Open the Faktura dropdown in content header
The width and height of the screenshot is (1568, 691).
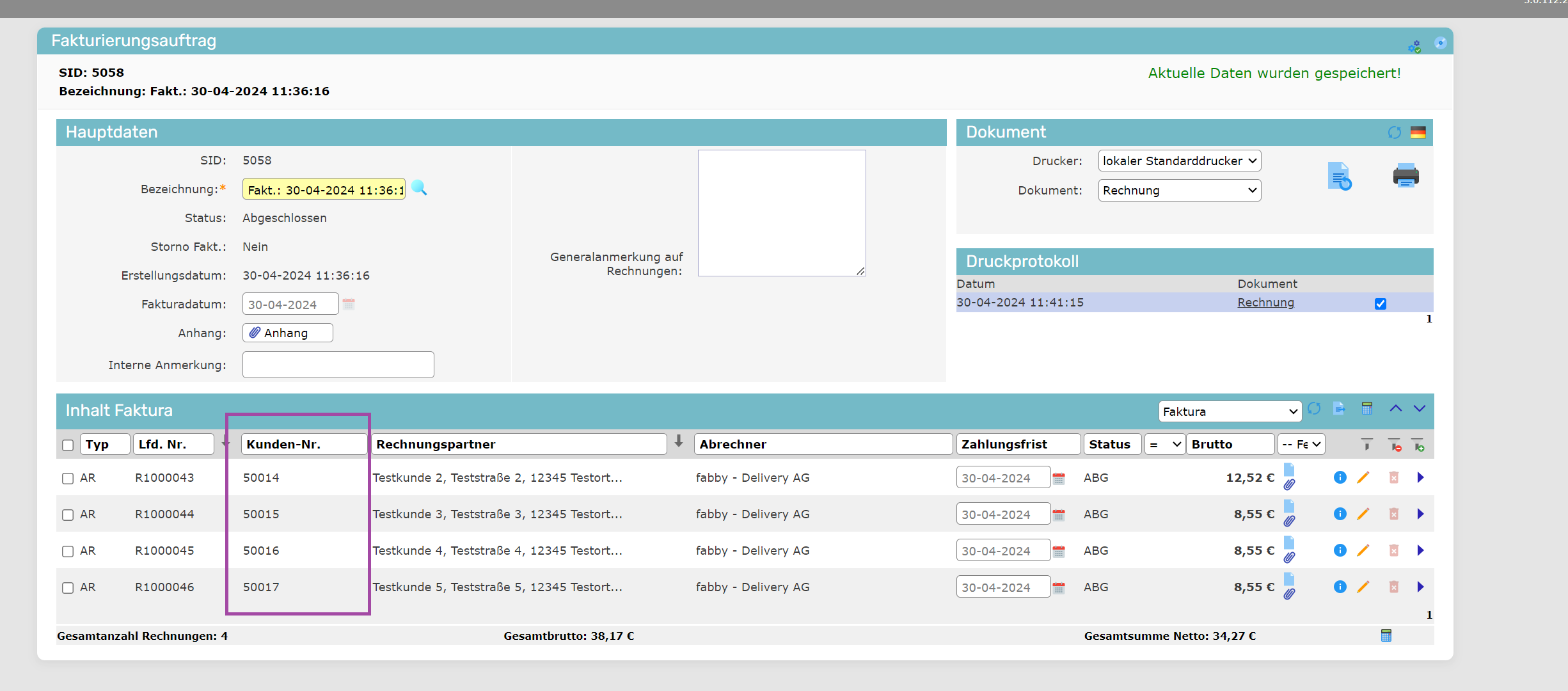click(1229, 411)
